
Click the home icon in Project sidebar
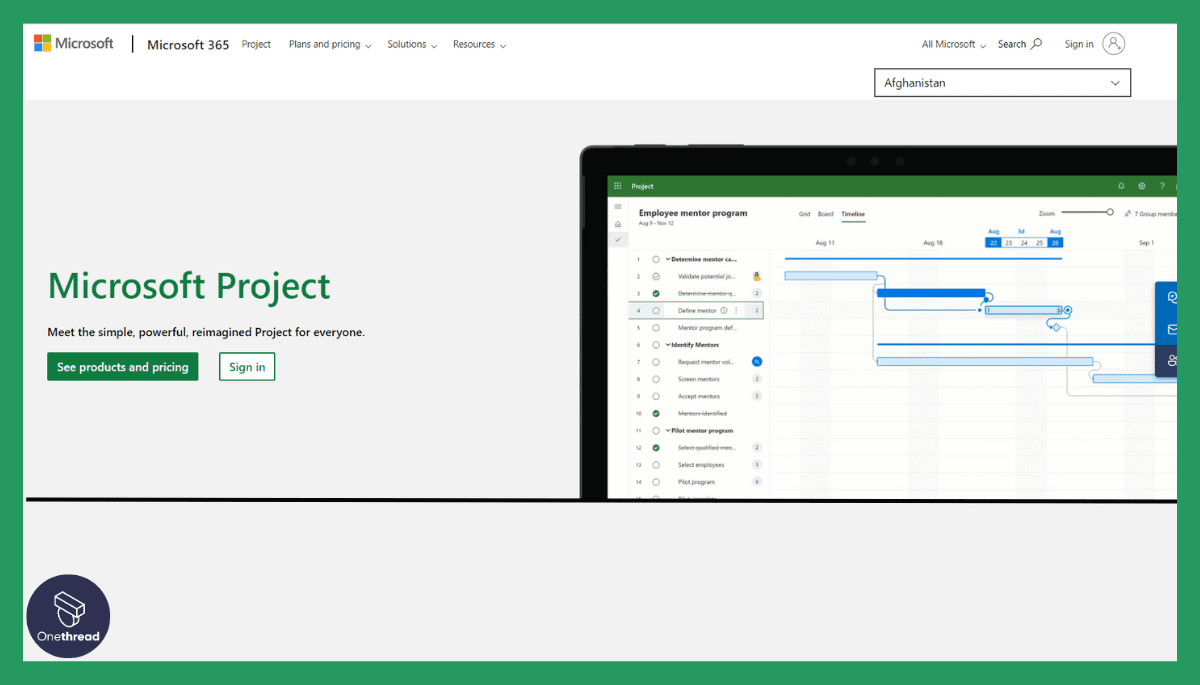[x=618, y=224]
